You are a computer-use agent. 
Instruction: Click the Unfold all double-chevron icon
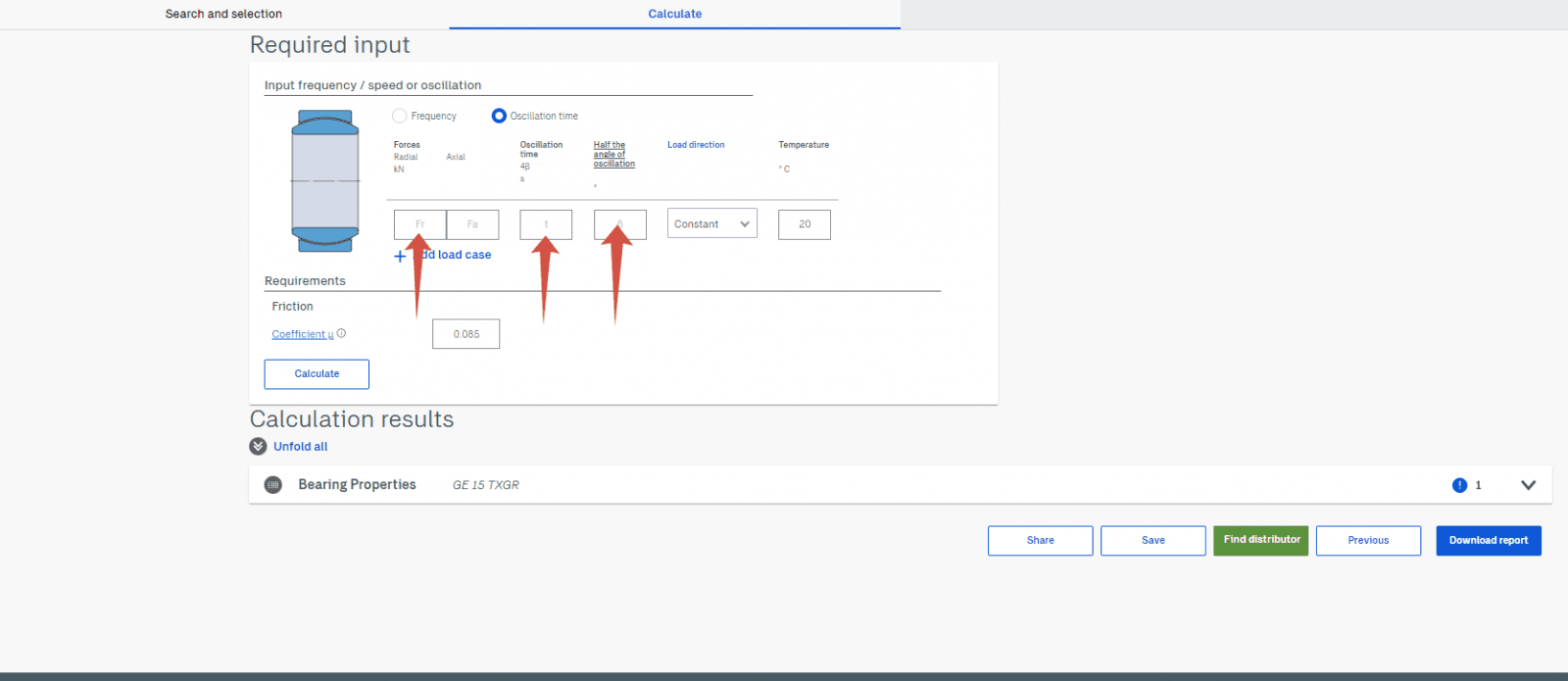(x=259, y=447)
